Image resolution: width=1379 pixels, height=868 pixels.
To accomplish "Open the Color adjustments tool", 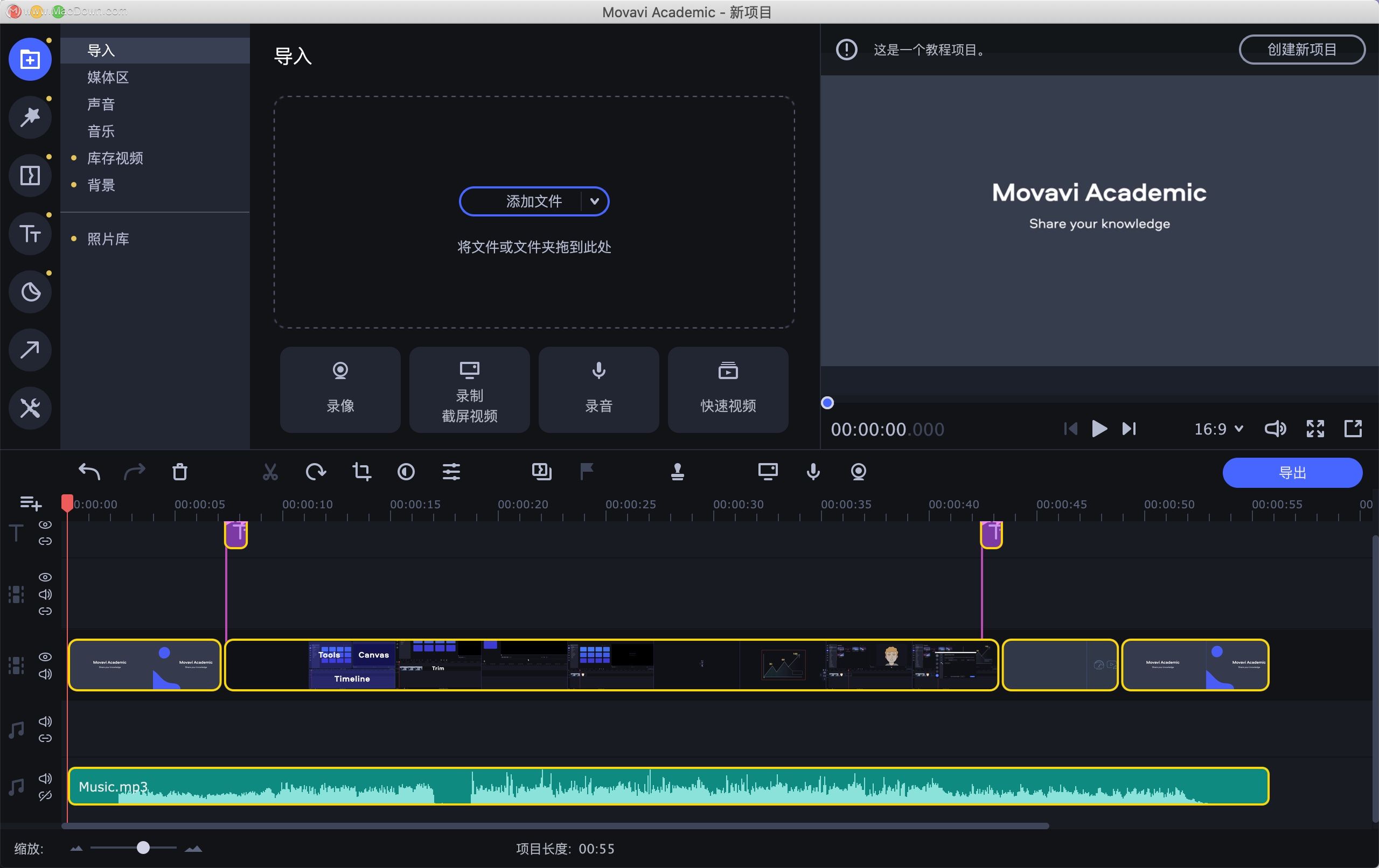I will [406, 472].
